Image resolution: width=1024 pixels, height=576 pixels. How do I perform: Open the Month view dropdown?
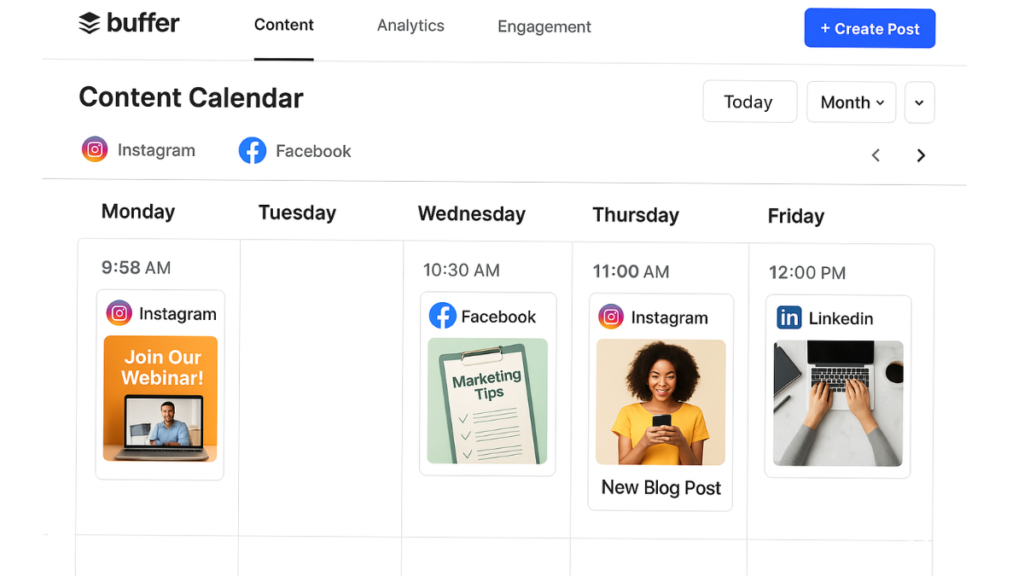pyautogui.click(x=851, y=102)
